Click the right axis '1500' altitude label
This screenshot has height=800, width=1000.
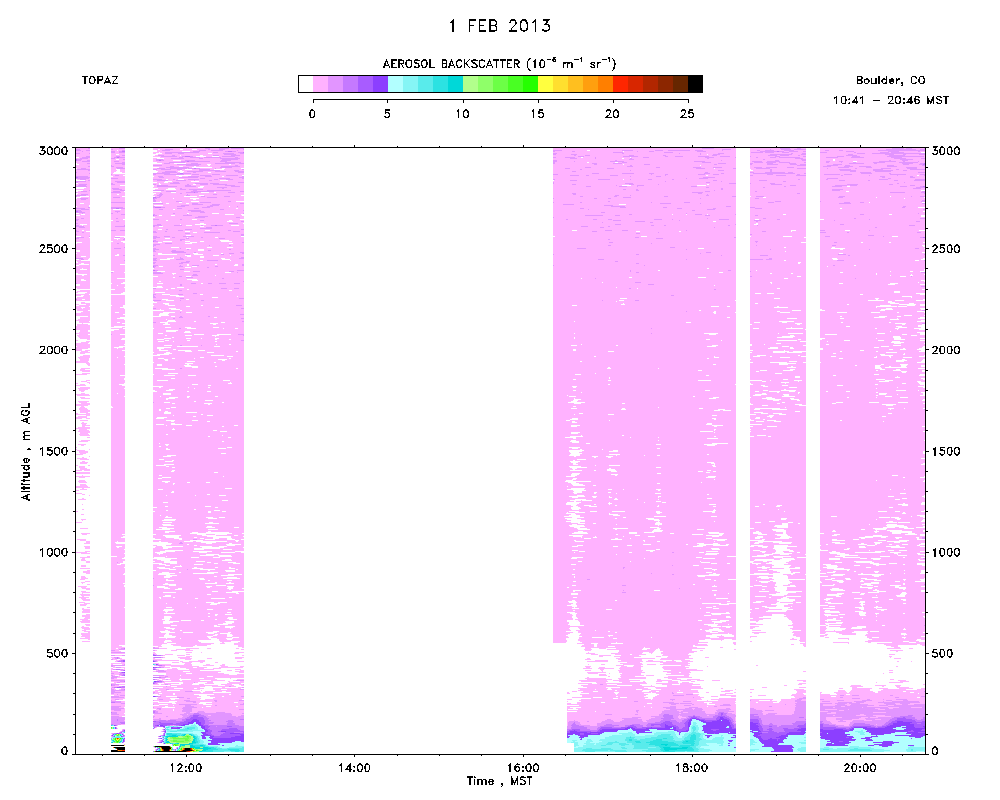[x=946, y=451]
